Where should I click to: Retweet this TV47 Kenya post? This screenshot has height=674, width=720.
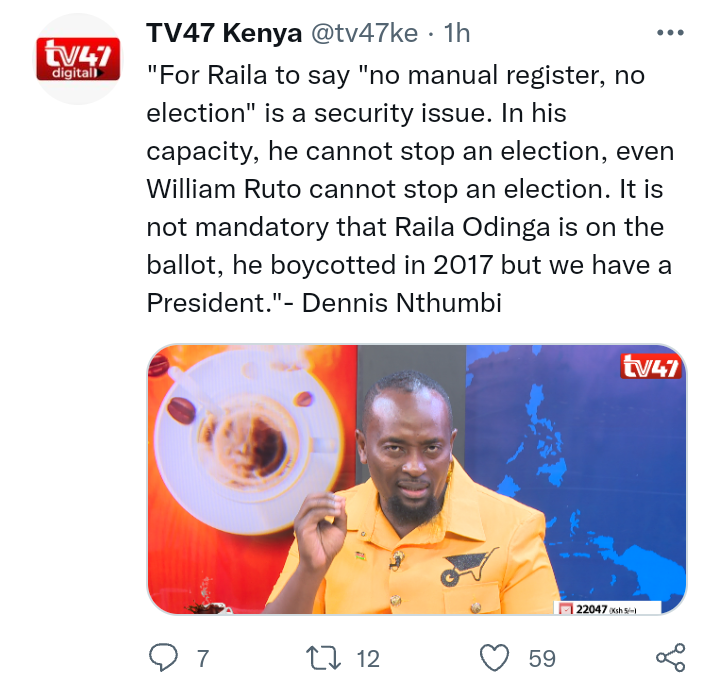click(323, 657)
